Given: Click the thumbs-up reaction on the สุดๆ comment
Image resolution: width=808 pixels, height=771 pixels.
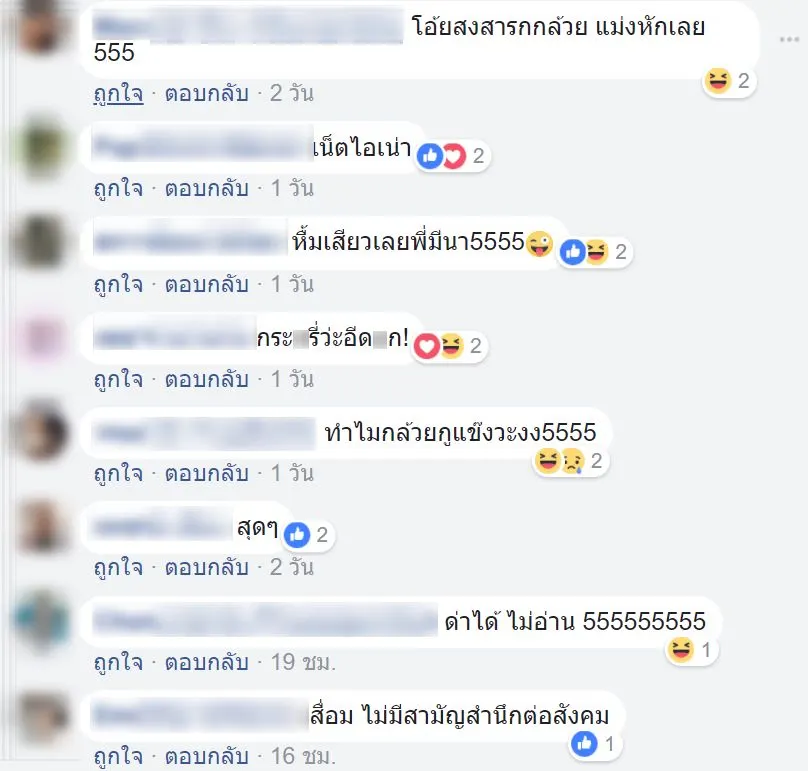Looking at the screenshot, I should click(x=297, y=535).
